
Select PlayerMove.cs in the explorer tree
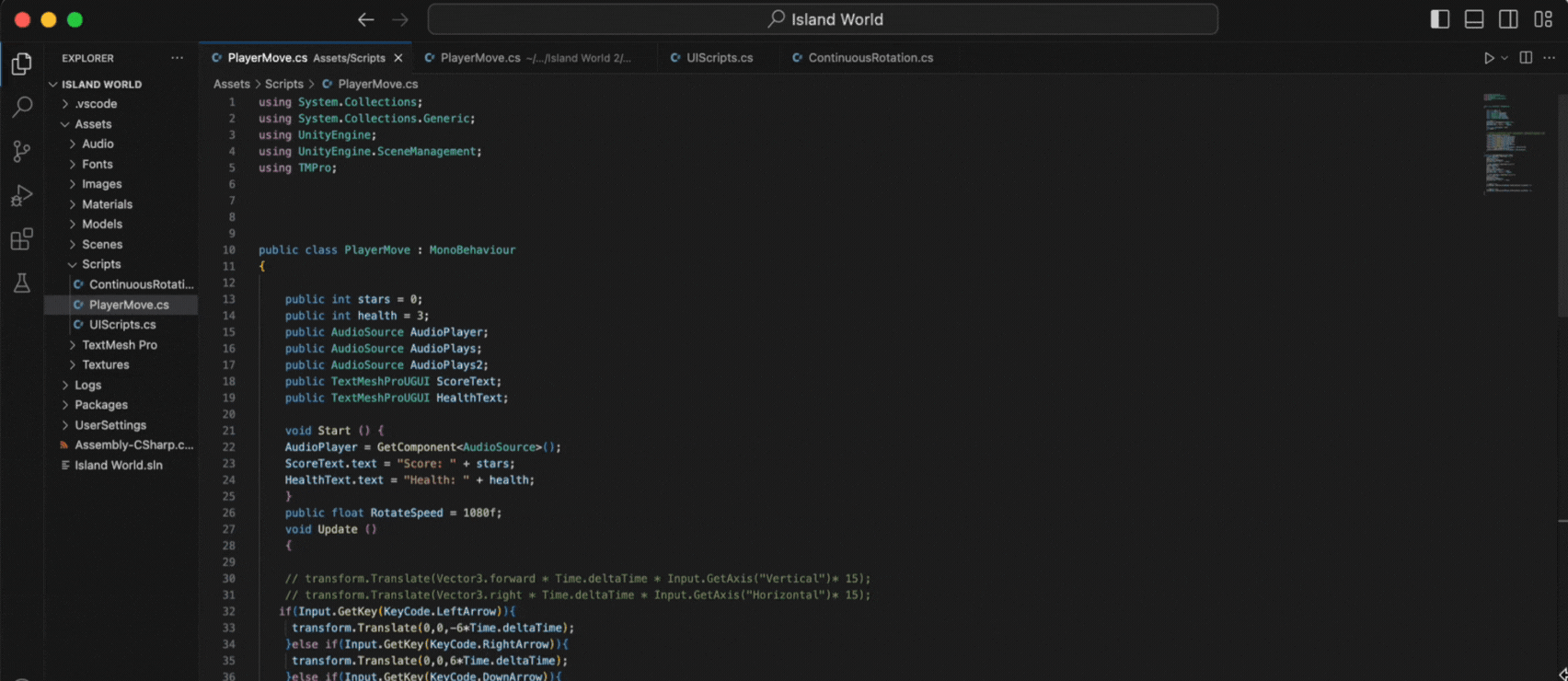(x=121, y=305)
